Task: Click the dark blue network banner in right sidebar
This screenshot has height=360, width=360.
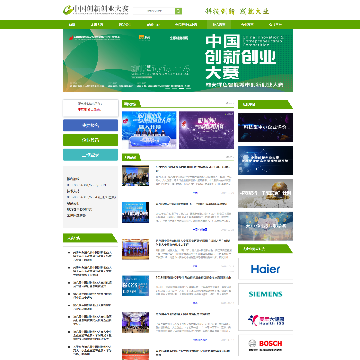Action: tap(265, 160)
